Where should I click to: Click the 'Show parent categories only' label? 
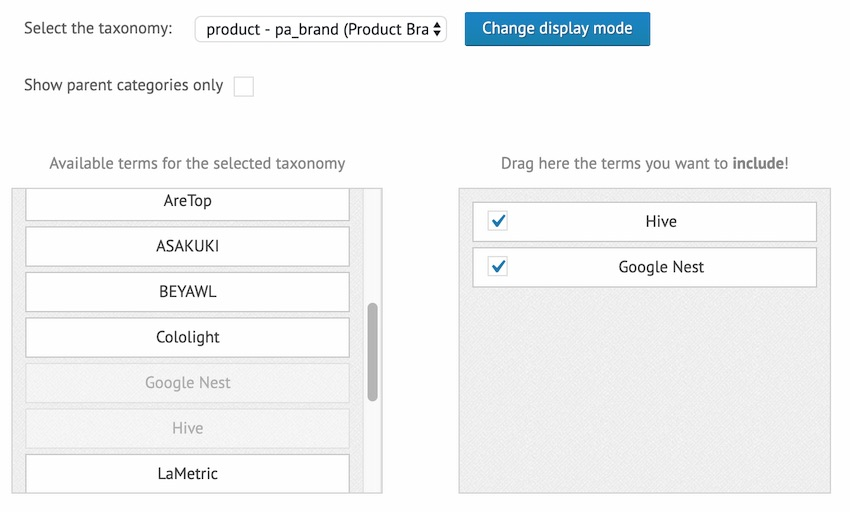coord(123,85)
